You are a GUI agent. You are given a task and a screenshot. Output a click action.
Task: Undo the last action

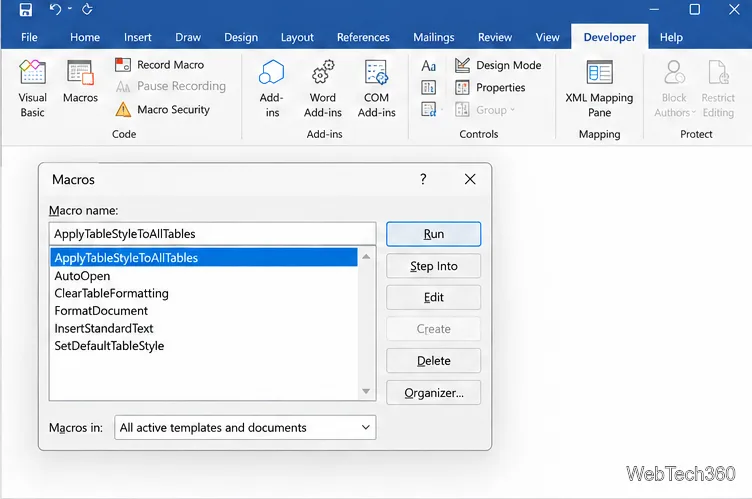click(55, 9)
